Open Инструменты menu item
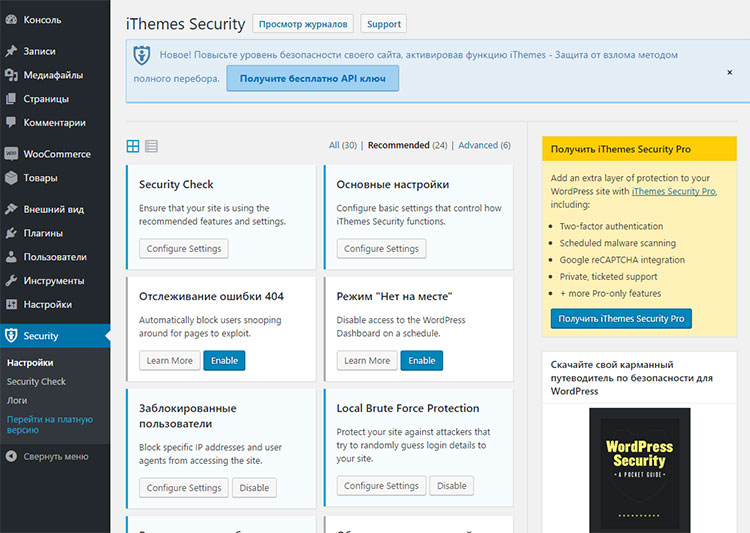 (55, 281)
